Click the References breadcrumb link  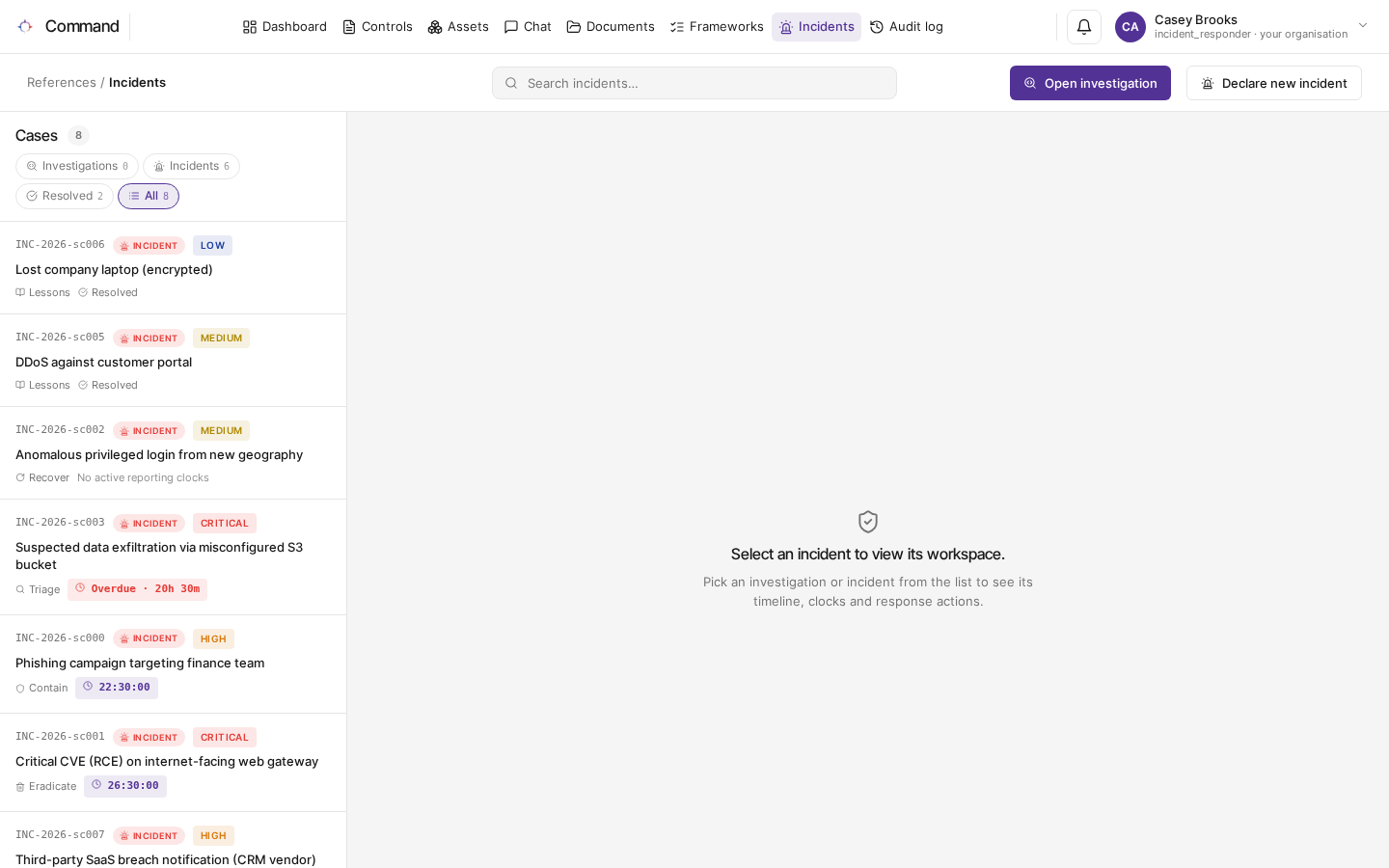click(62, 83)
